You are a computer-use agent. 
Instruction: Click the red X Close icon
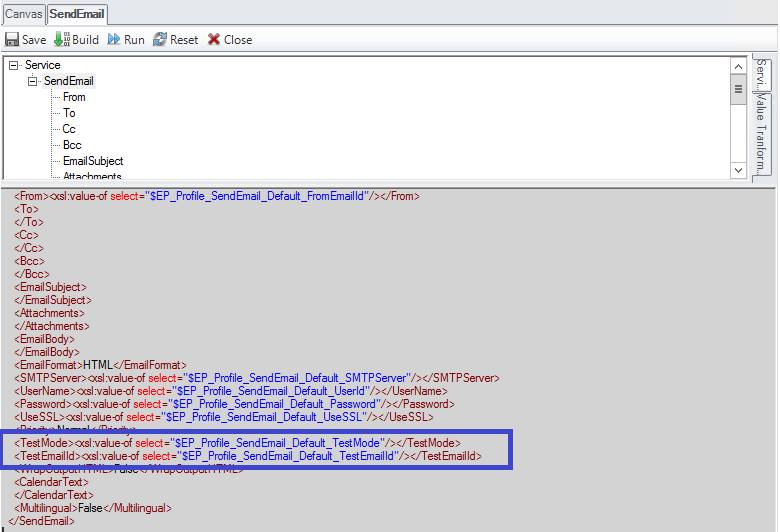pyautogui.click(x=214, y=39)
